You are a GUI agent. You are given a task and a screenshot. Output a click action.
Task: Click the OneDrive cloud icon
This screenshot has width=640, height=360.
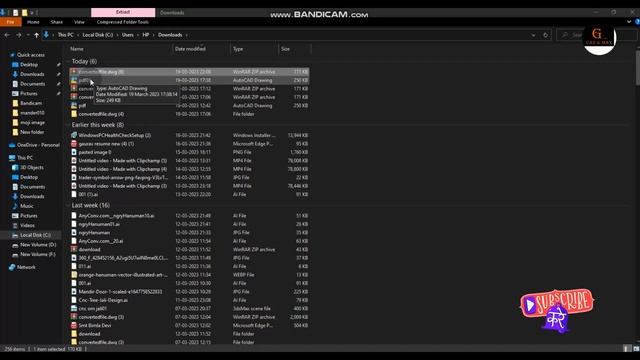point(12,145)
